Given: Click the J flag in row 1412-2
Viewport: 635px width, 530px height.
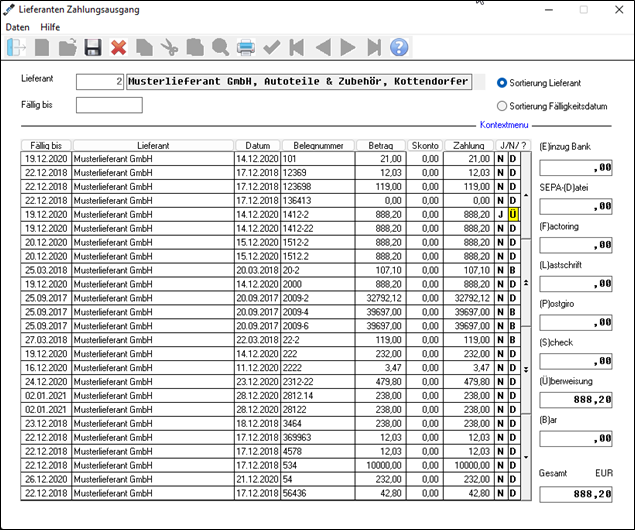Looking at the screenshot, I should (501, 215).
